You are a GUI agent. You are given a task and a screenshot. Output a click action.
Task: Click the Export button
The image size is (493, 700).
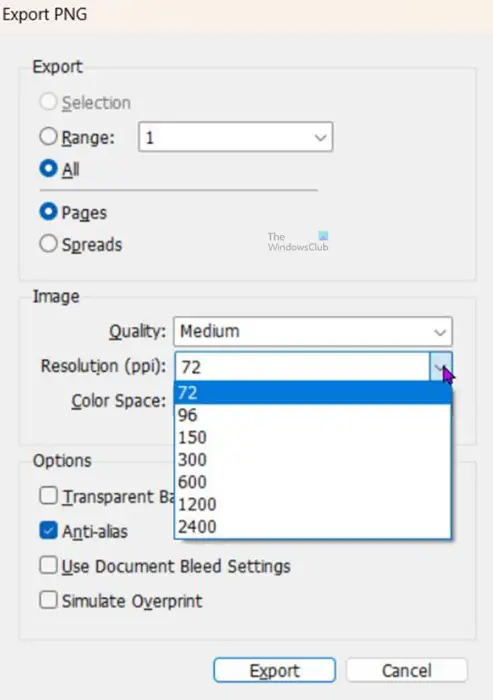[x=274, y=670]
